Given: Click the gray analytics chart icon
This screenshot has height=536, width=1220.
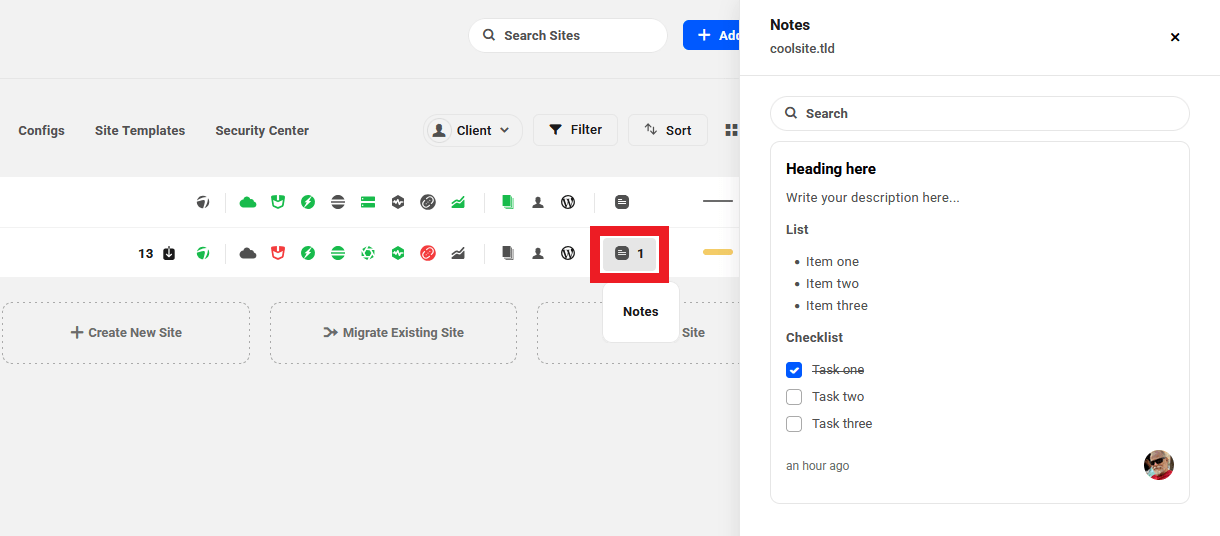Looking at the screenshot, I should click(x=458, y=253).
